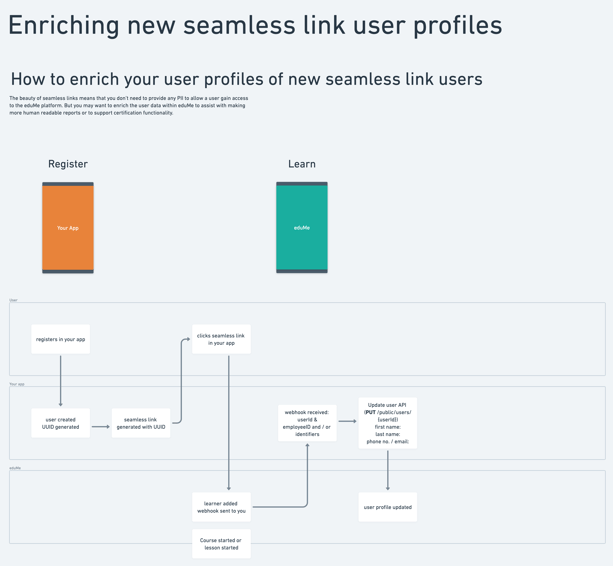Click arrow between webhook received and Update user API

pos(347,421)
